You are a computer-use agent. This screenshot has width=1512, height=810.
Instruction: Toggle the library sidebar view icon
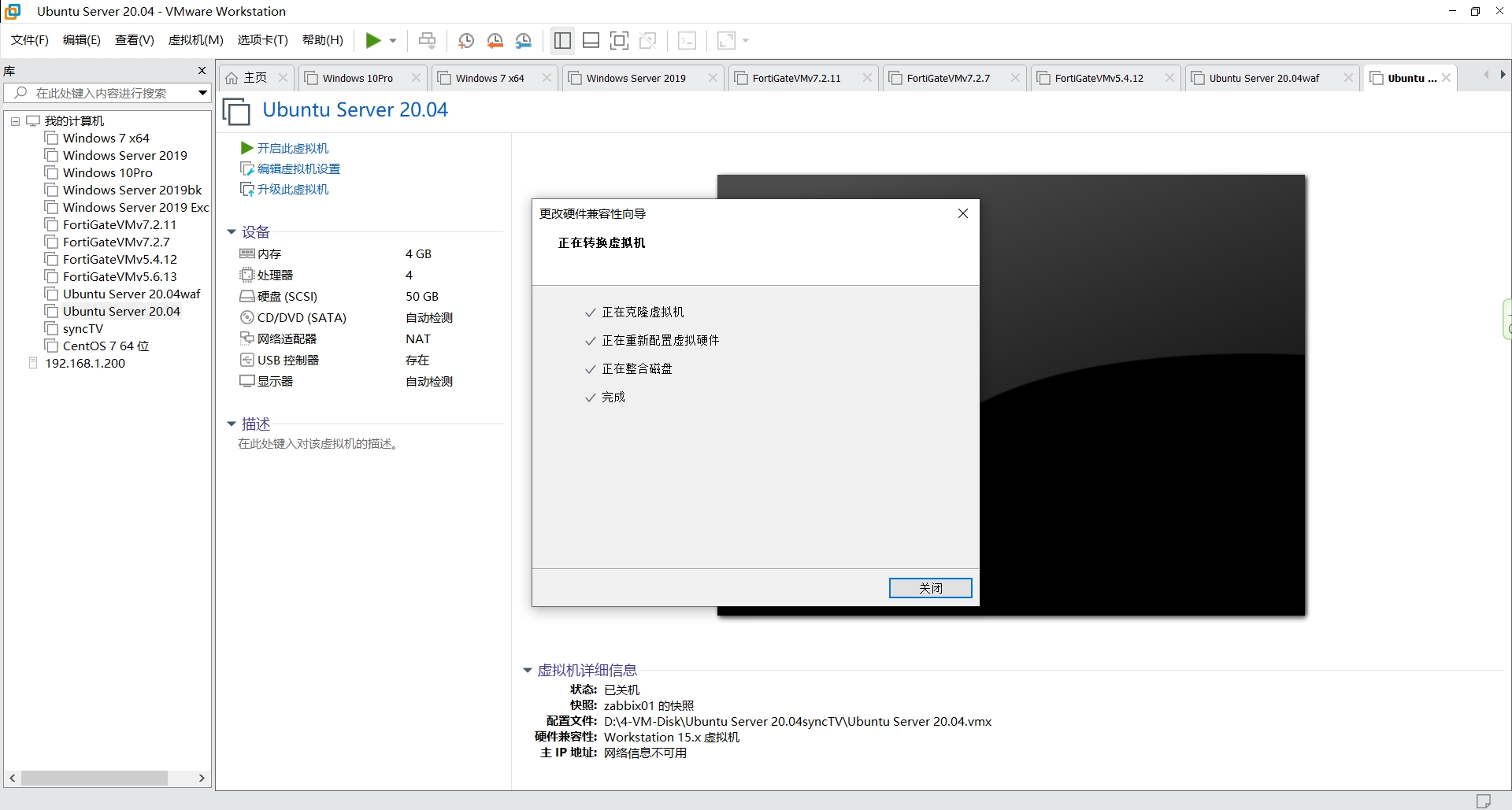tap(562, 41)
